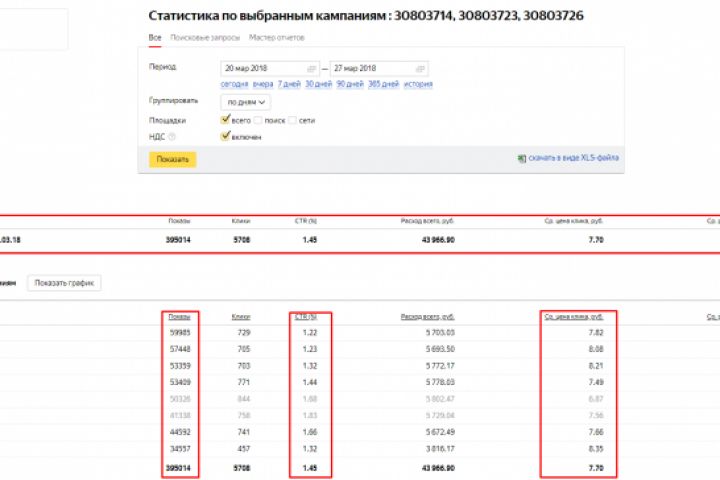The image size is (720, 480).
Task: Toggle the НДС включен checkbox
Action: click(x=225, y=136)
